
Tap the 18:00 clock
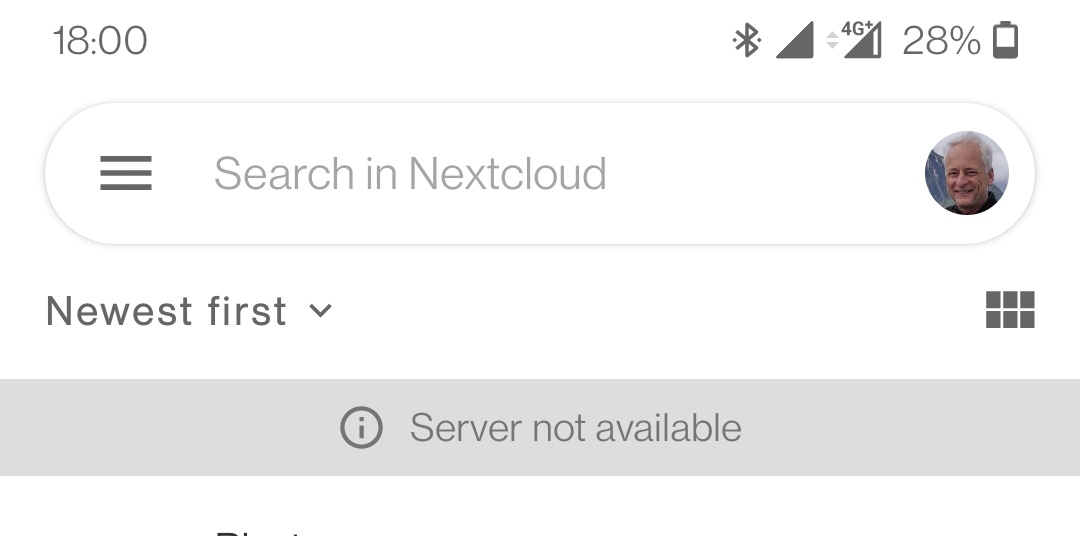[x=100, y=41]
